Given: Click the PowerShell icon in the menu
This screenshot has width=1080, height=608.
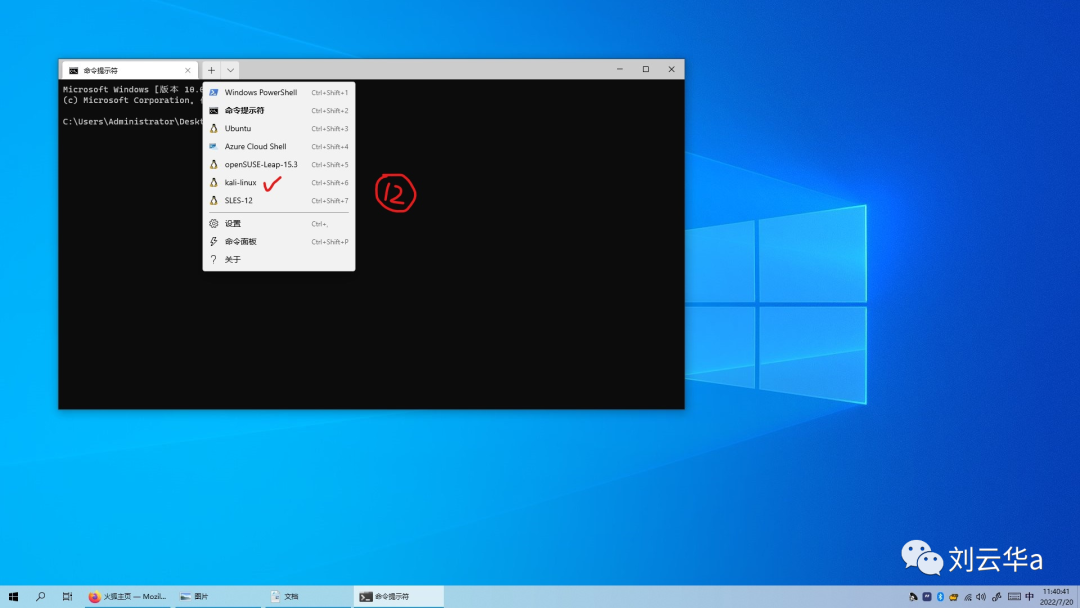Looking at the screenshot, I should coord(214,92).
